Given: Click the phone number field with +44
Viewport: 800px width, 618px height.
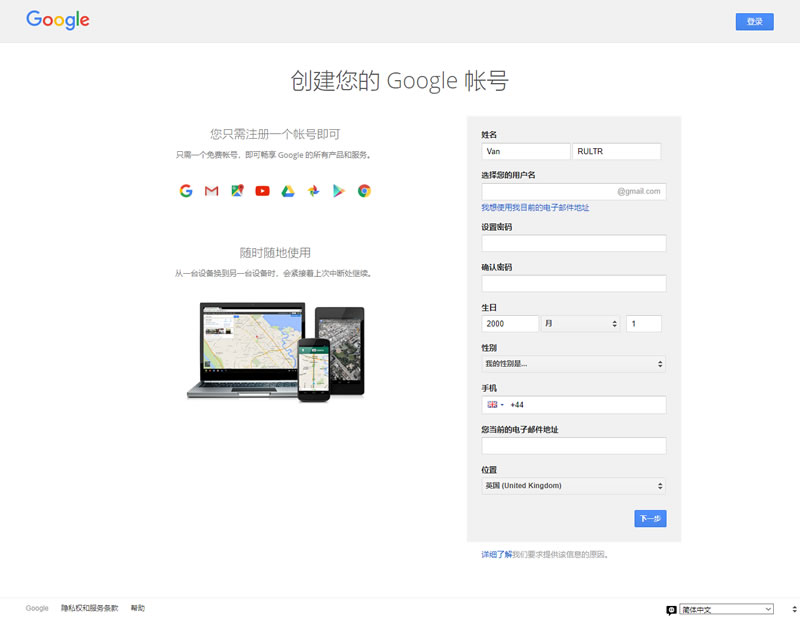Looking at the screenshot, I should [x=573, y=405].
